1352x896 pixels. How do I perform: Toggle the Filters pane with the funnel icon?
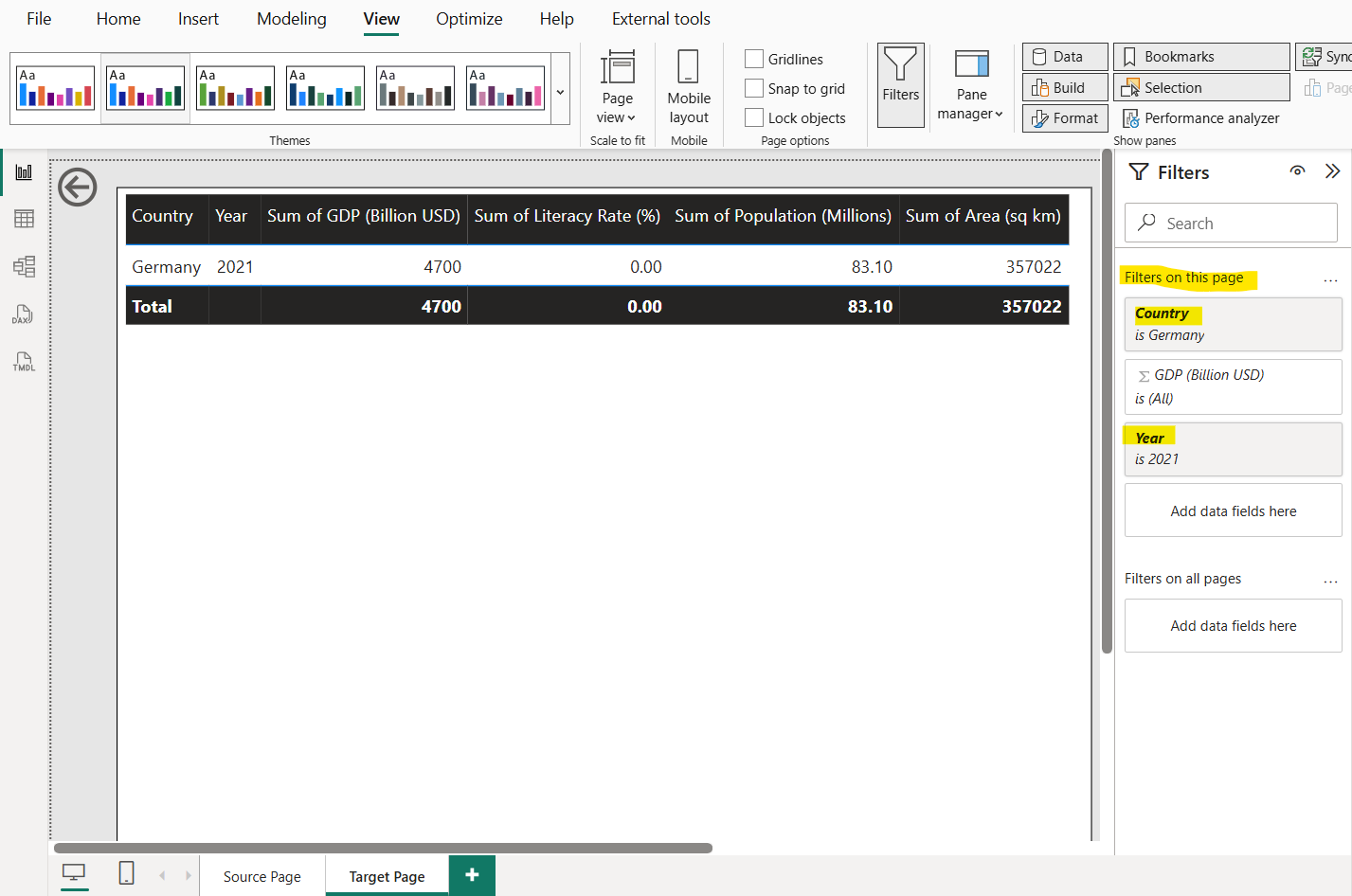(x=899, y=84)
